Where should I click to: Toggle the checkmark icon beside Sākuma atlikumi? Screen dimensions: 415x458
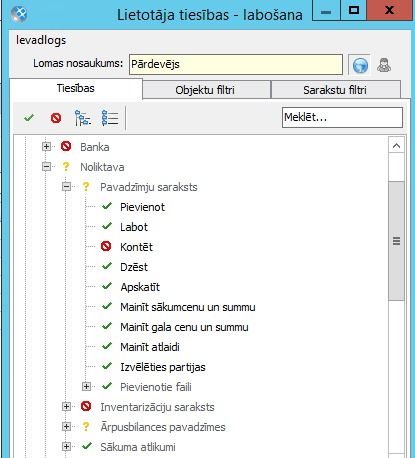tap(87, 446)
